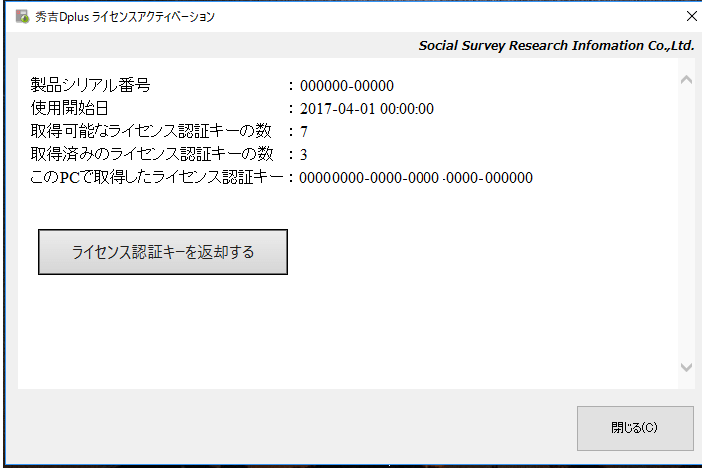Click Social Survey Research Infomation Co.,Ltd. text
Image resolution: width=702 pixels, height=468 pixels.
point(556,46)
